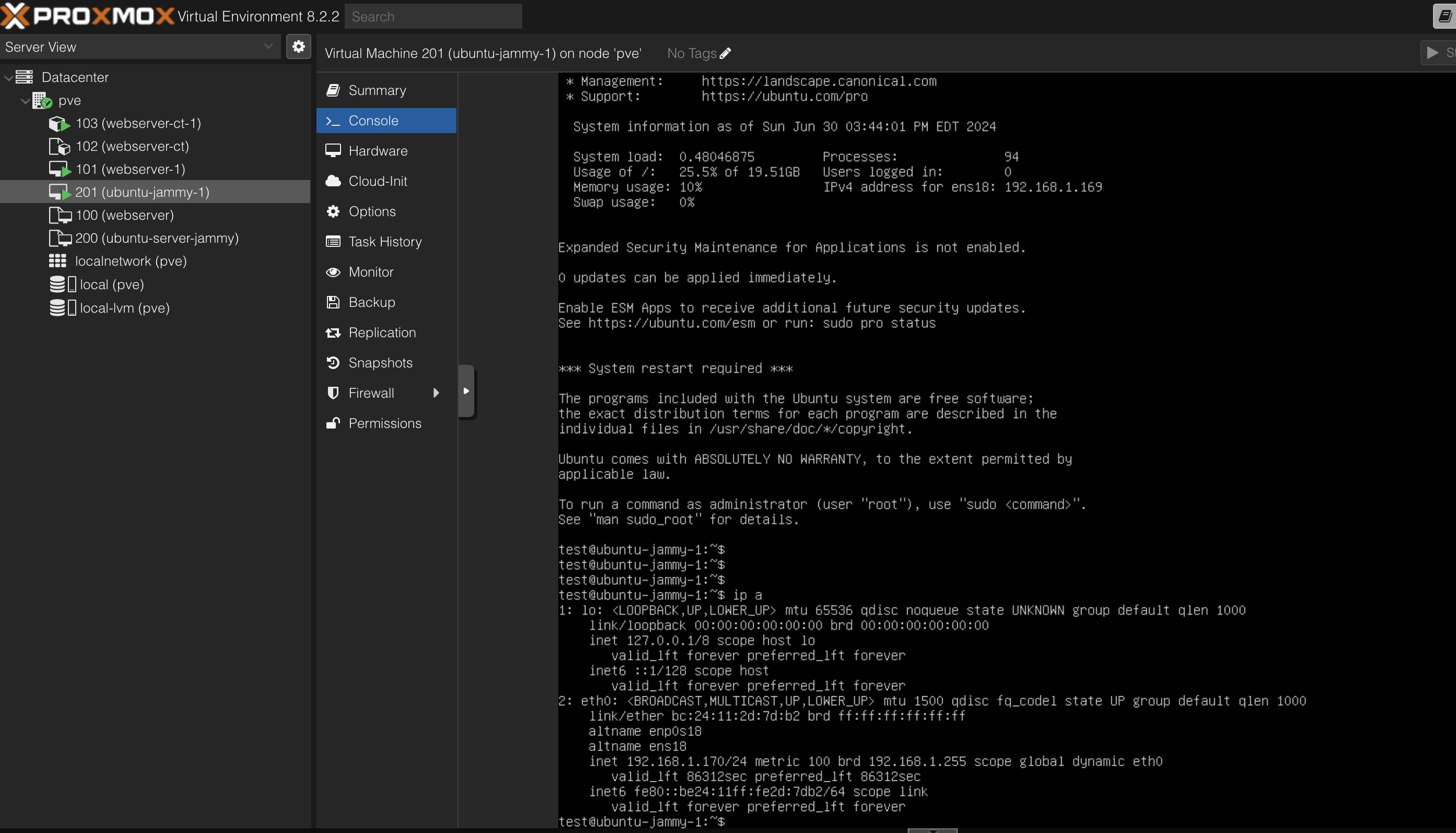Viewport: 1456px width, 833px height.
Task: Click the No Tags label
Action: click(x=692, y=53)
